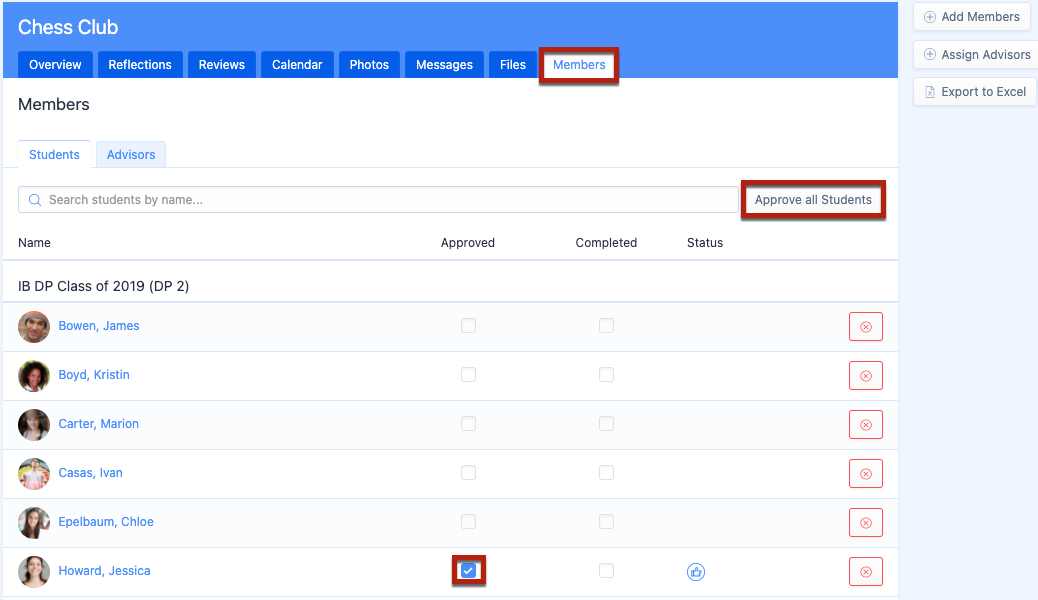The image size is (1038, 600).
Task: Click remove icon for Kristin Boyd
Action: coord(865,376)
